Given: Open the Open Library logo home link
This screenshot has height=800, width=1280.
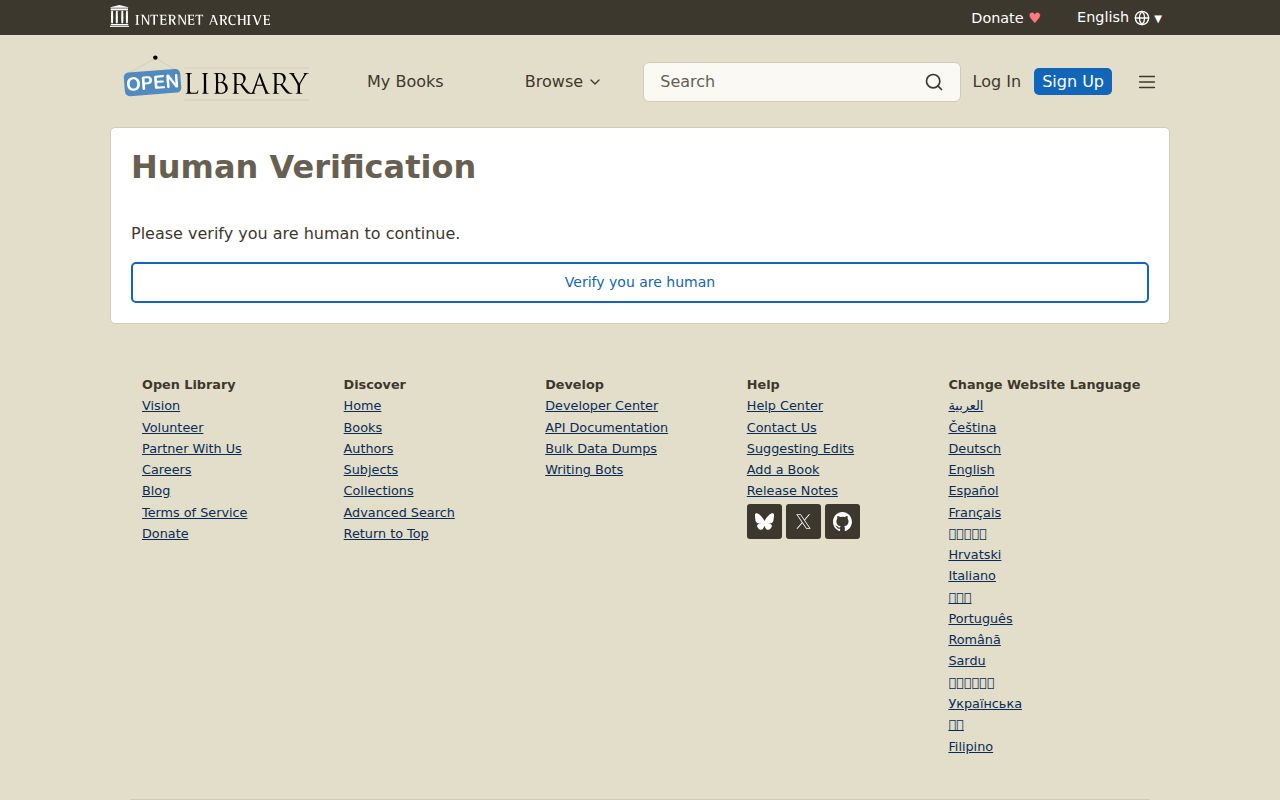Looking at the screenshot, I should click(x=216, y=79).
